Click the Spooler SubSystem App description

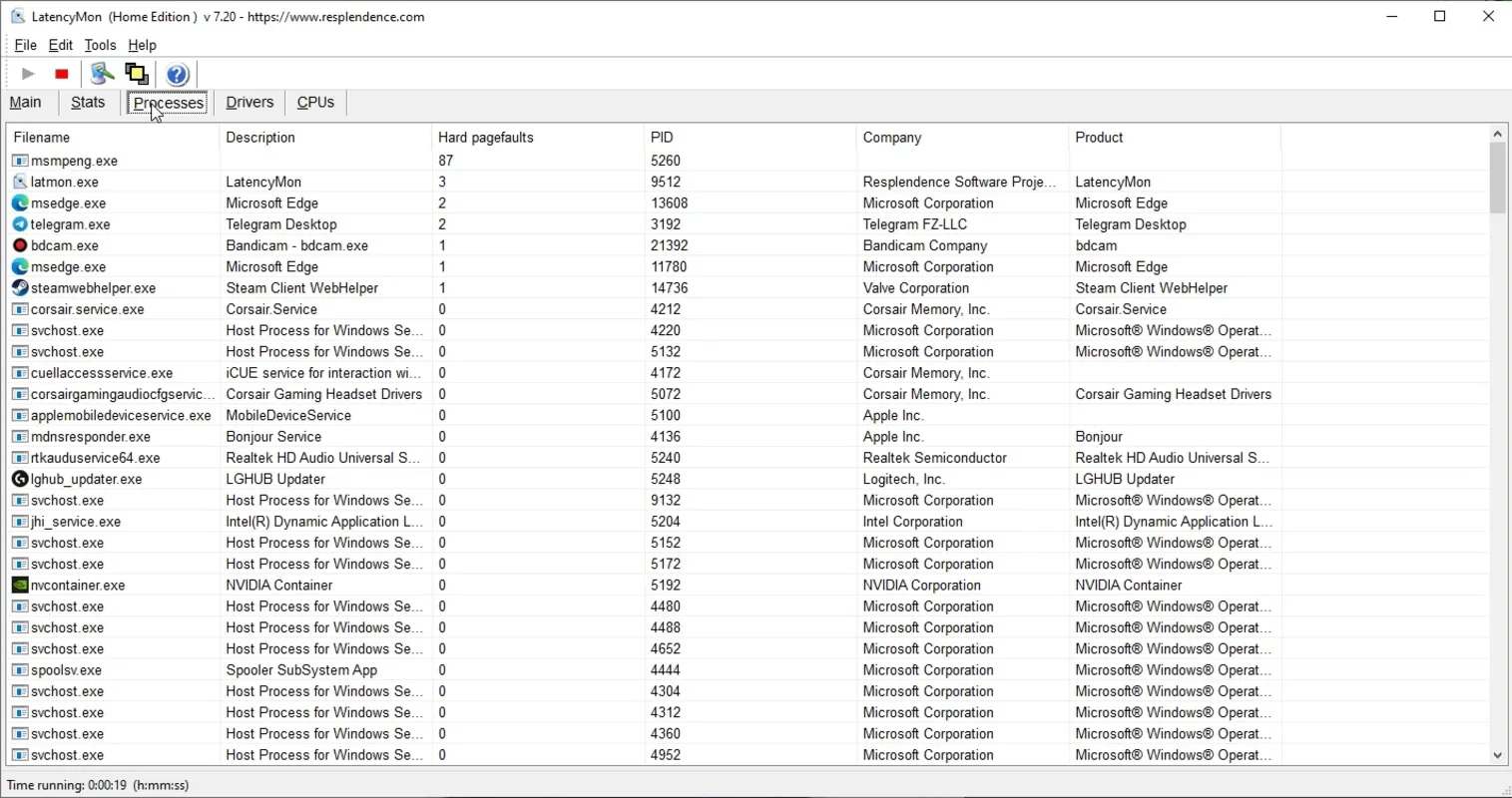click(x=301, y=670)
